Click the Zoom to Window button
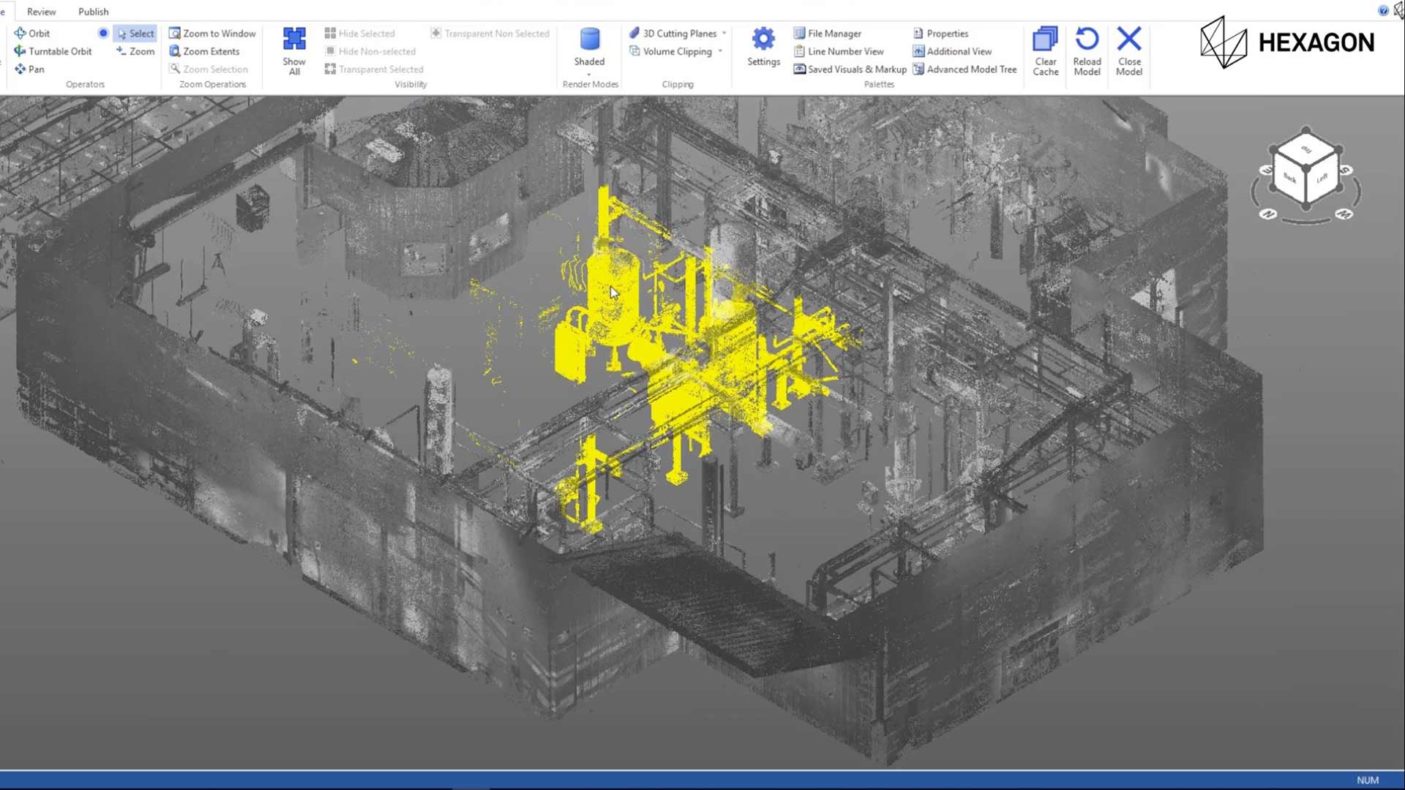 212,33
